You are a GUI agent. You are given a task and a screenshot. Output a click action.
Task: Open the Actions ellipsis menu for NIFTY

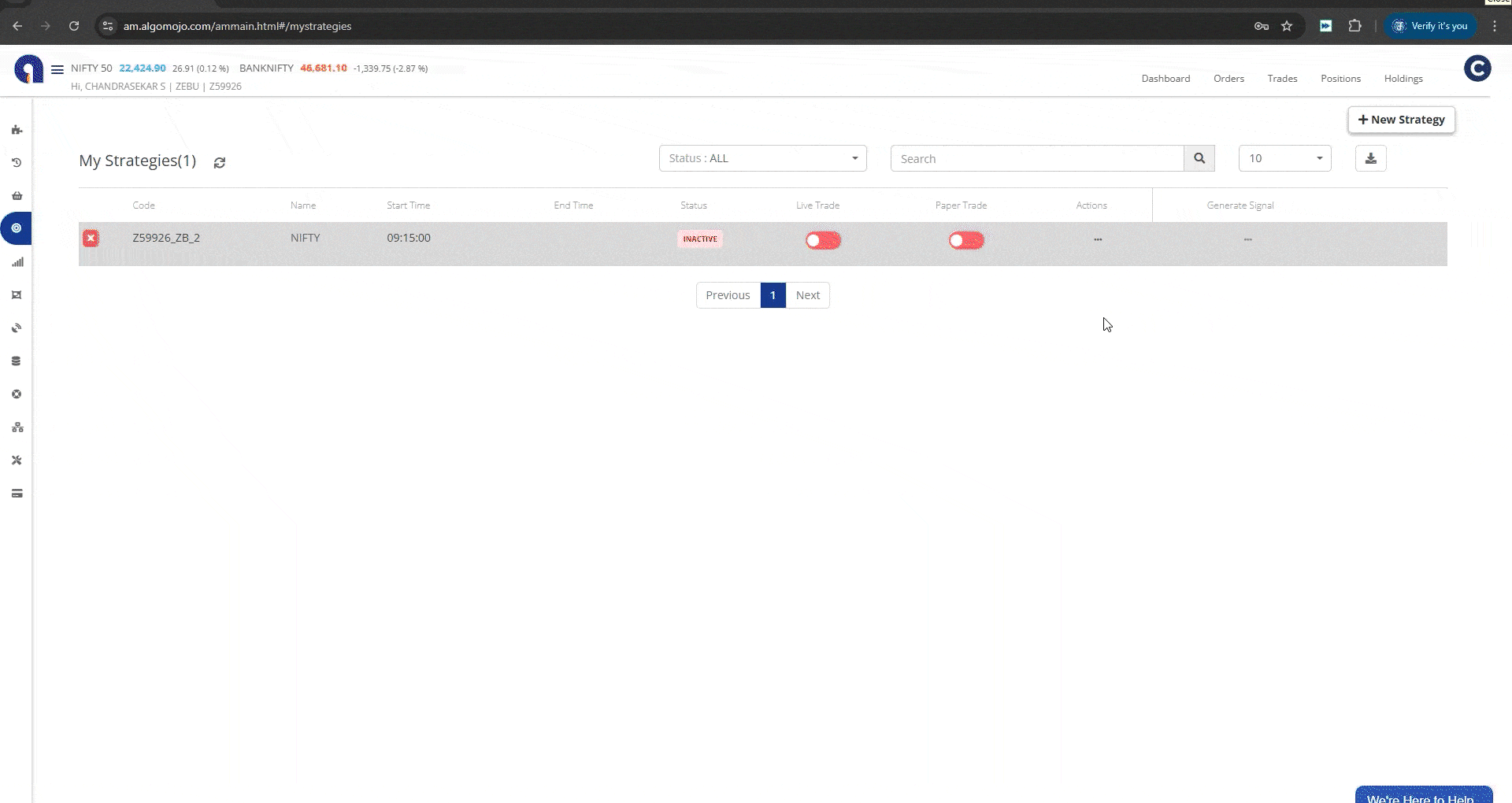(x=1098, y=239)
